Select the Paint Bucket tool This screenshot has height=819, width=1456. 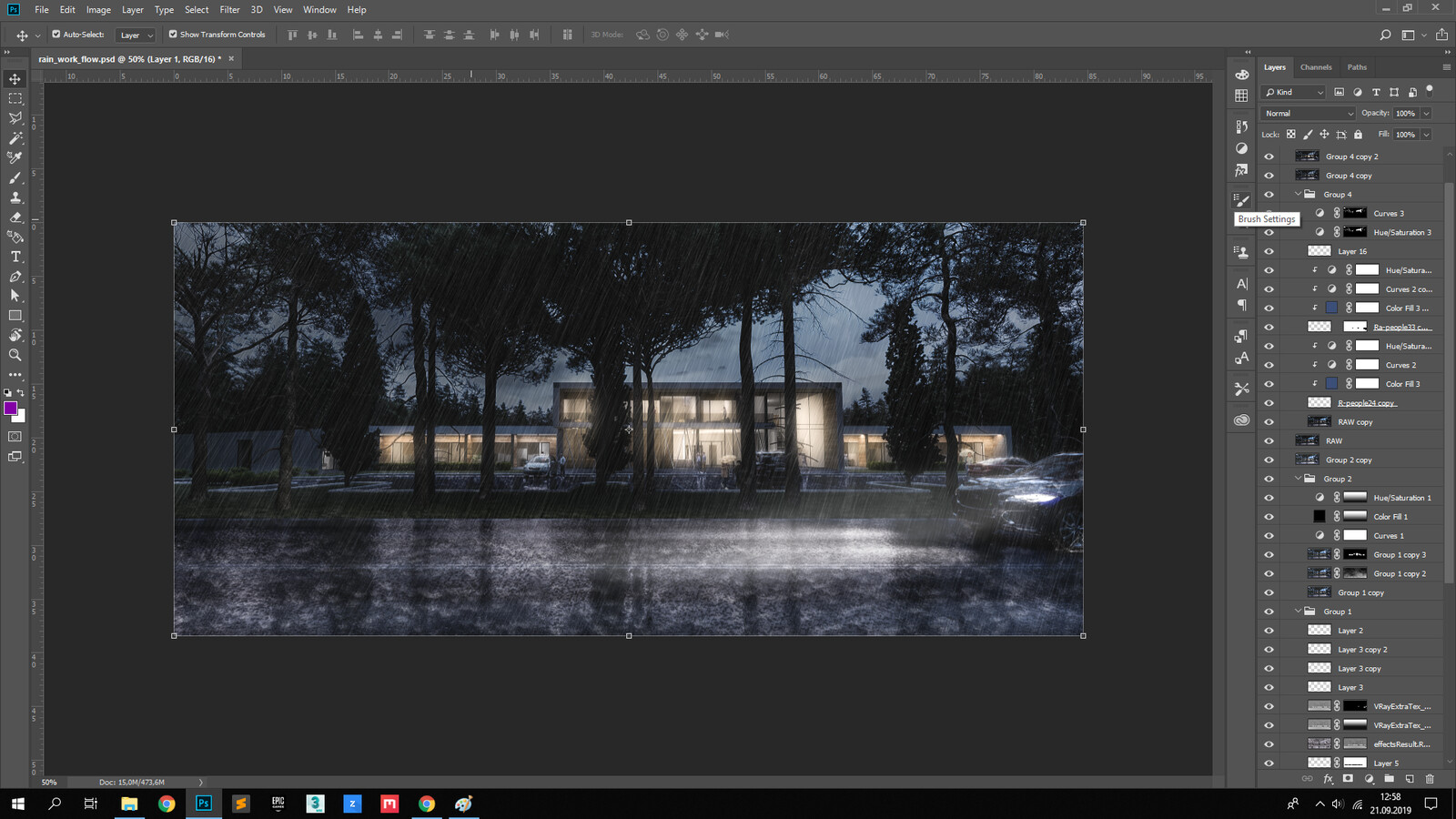pos(15,237)
